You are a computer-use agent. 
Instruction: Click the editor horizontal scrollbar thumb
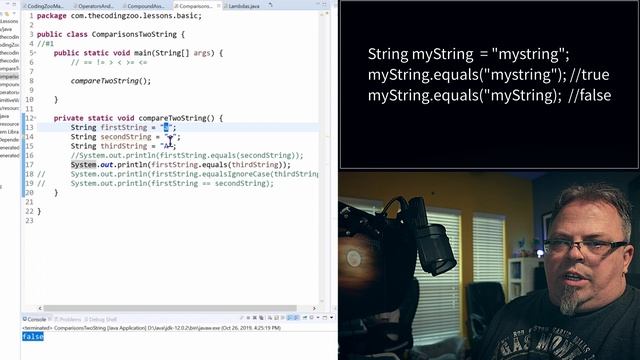(x=170, y=308)
